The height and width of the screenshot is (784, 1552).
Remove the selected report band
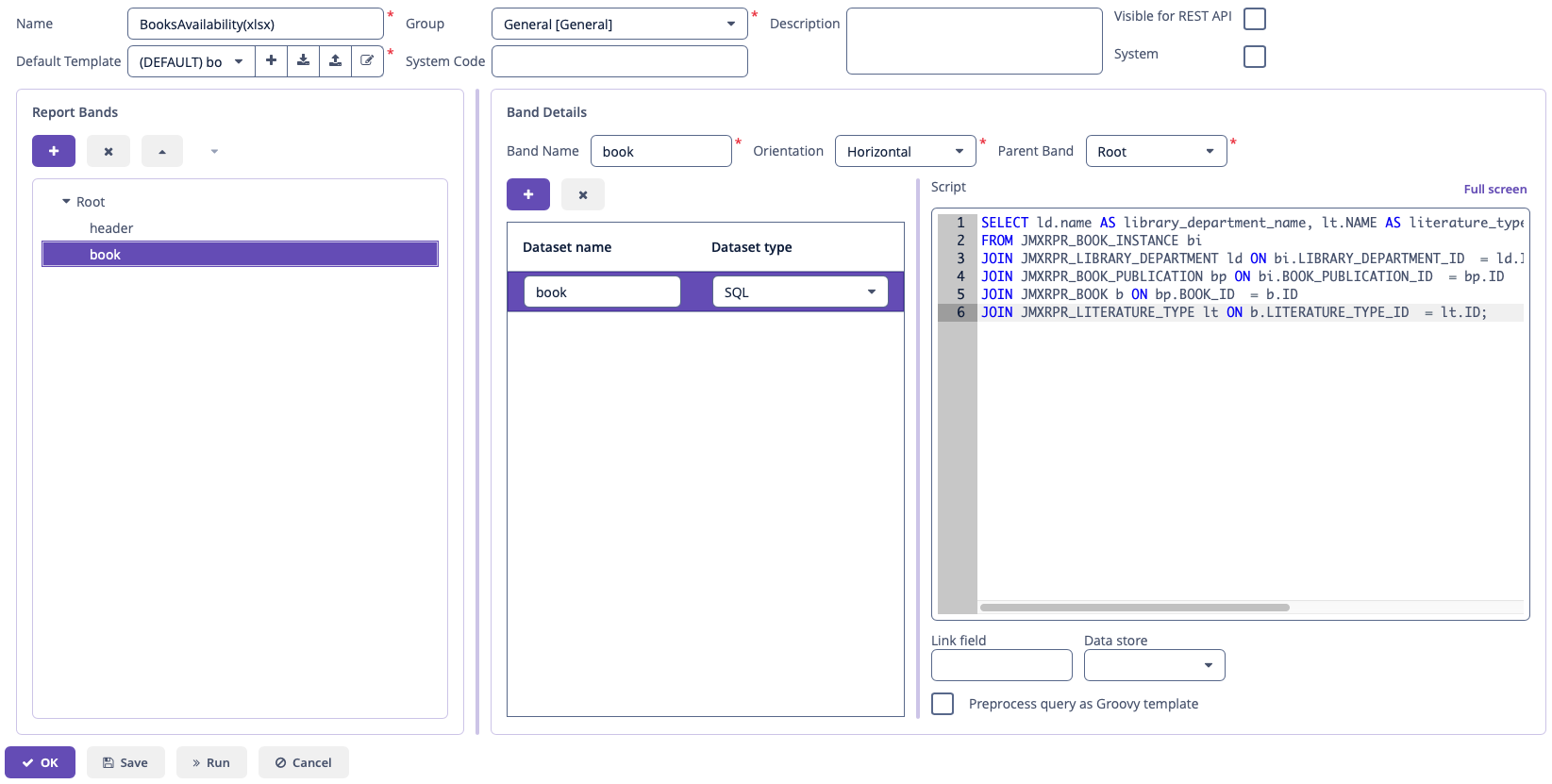coord(108,151)
